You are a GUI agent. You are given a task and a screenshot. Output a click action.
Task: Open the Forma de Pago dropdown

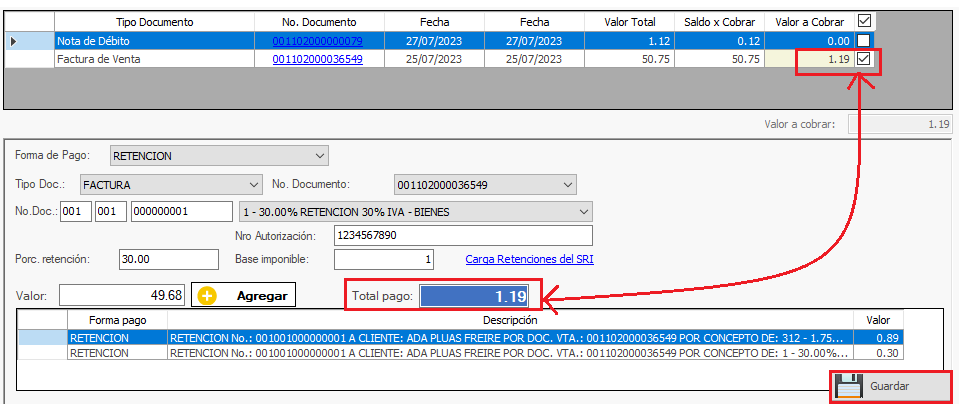tap(319, 156)
